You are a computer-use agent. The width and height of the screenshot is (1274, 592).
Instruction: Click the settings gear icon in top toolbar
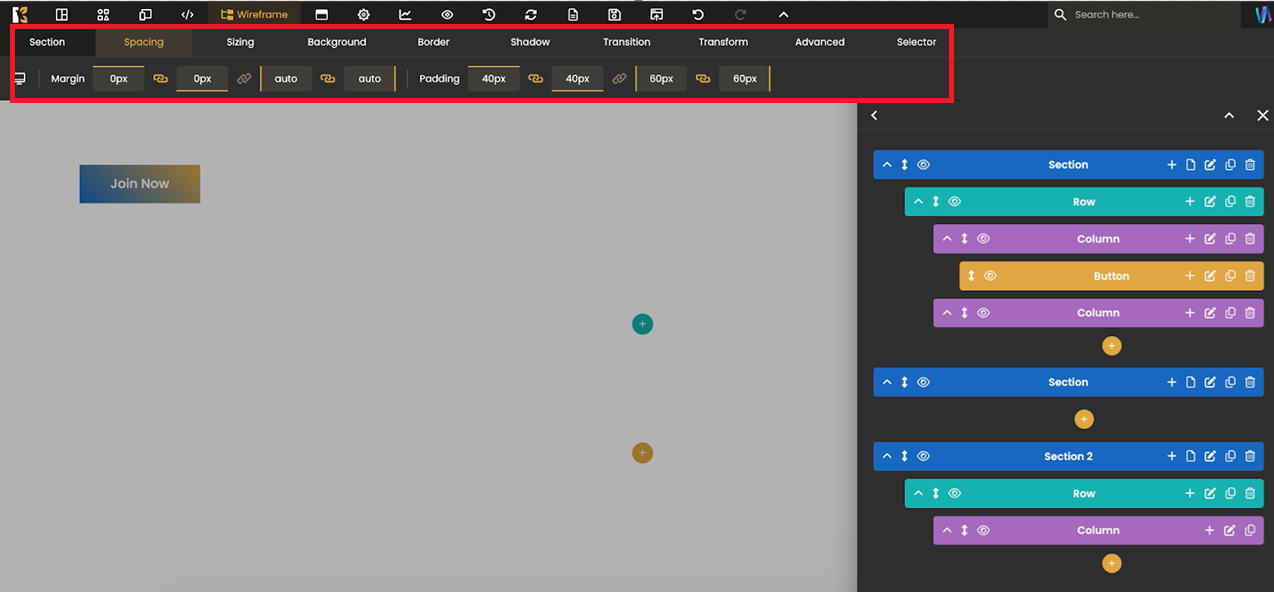[363, 15]
